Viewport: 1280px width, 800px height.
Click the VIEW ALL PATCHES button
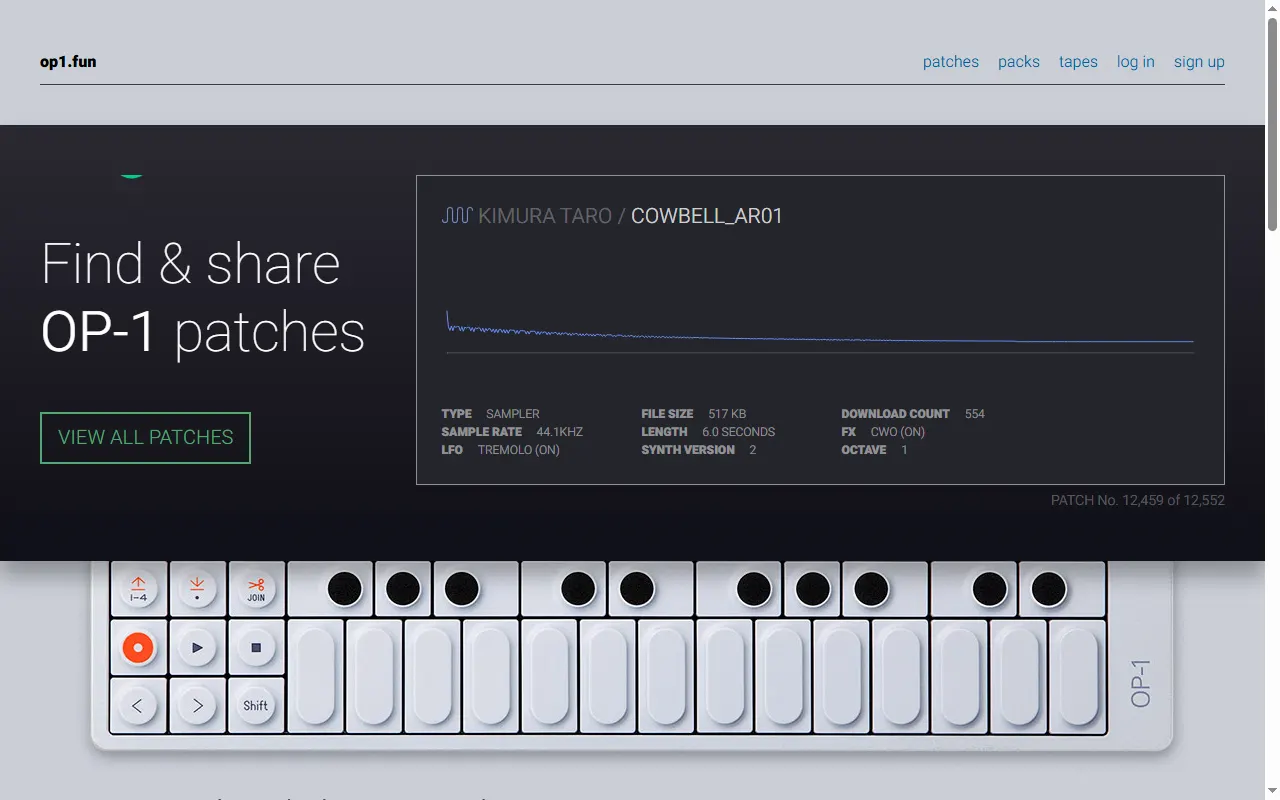pyautogui.click(x=145, y=438)
